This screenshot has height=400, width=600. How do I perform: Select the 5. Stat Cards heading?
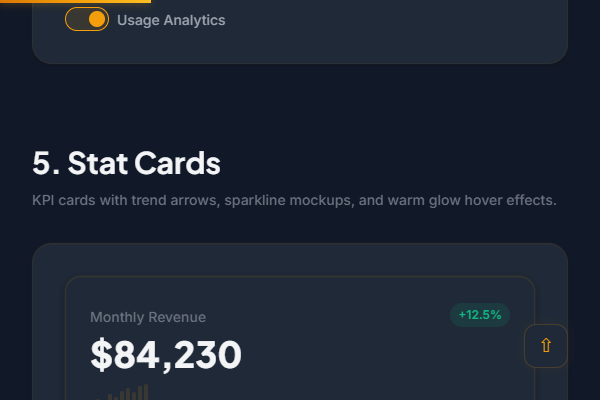coord(126,163)
